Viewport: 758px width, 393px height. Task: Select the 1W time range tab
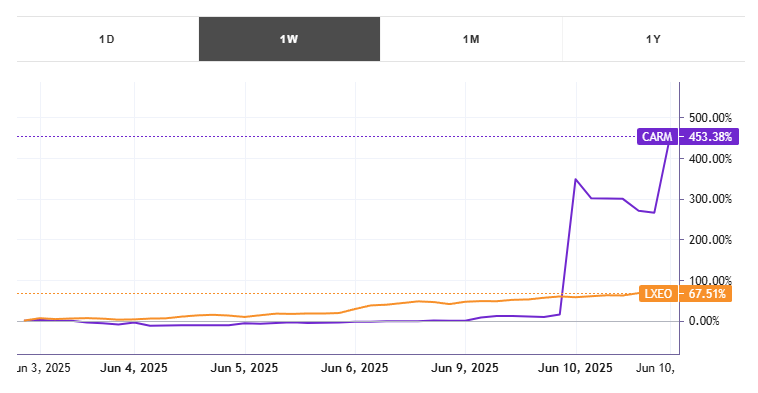click(x=289, y=39)
